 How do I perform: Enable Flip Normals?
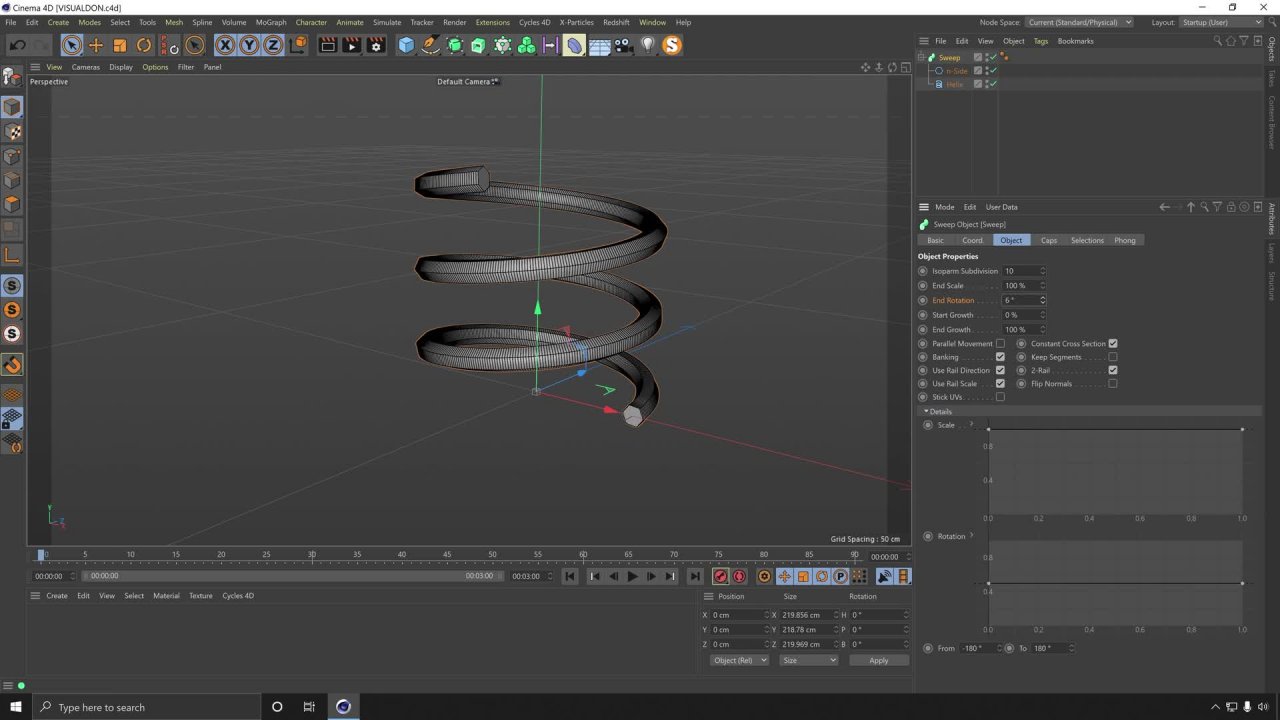pos(1113,383)
